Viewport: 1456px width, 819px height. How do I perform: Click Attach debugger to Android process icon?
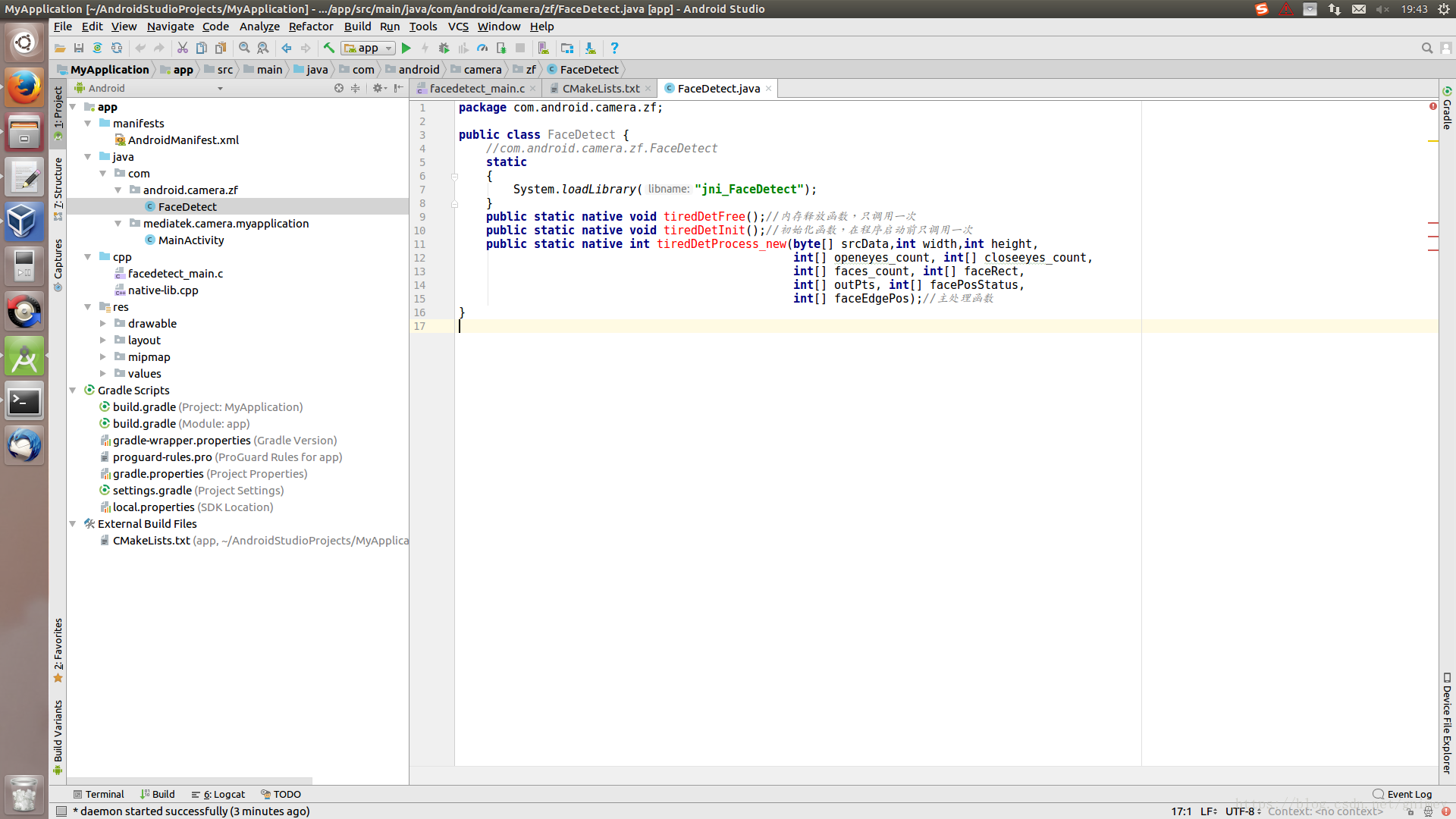tap(501, 48)
